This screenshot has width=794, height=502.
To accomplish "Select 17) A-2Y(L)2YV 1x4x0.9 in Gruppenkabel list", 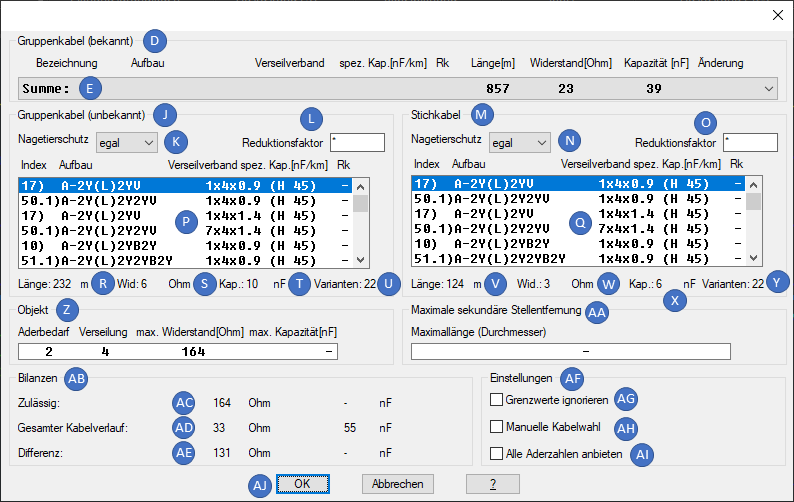I will pyautogui.click(x=186, y=186).
